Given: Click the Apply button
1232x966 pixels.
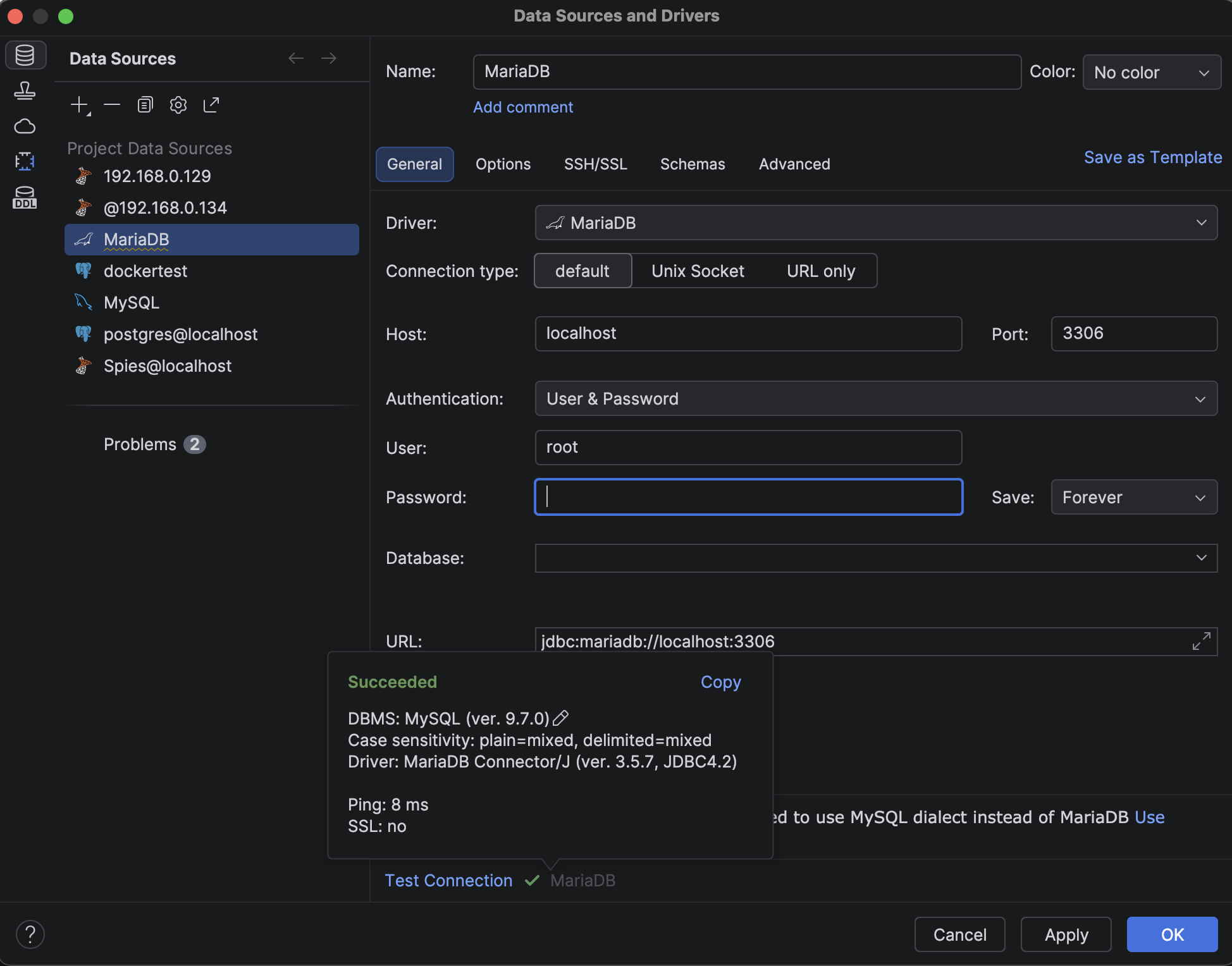Looking at the screenshot, I should (1066, 934).
